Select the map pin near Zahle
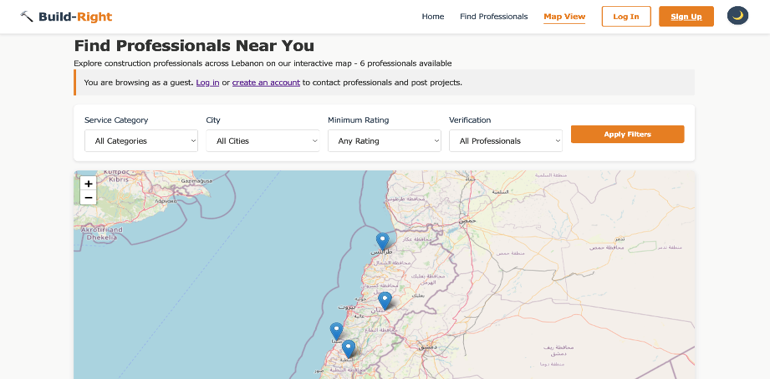Image resolution: width=770 pixels, height=379 pixels. (385, 301)
